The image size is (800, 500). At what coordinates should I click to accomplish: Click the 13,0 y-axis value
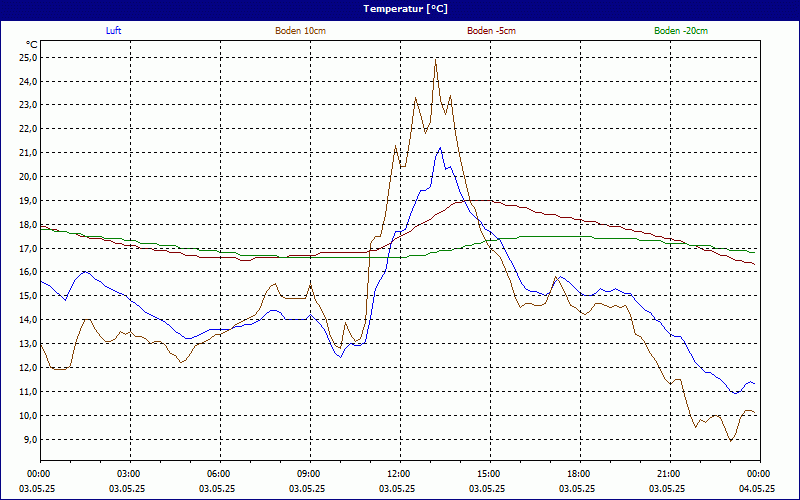pos(29,343)
